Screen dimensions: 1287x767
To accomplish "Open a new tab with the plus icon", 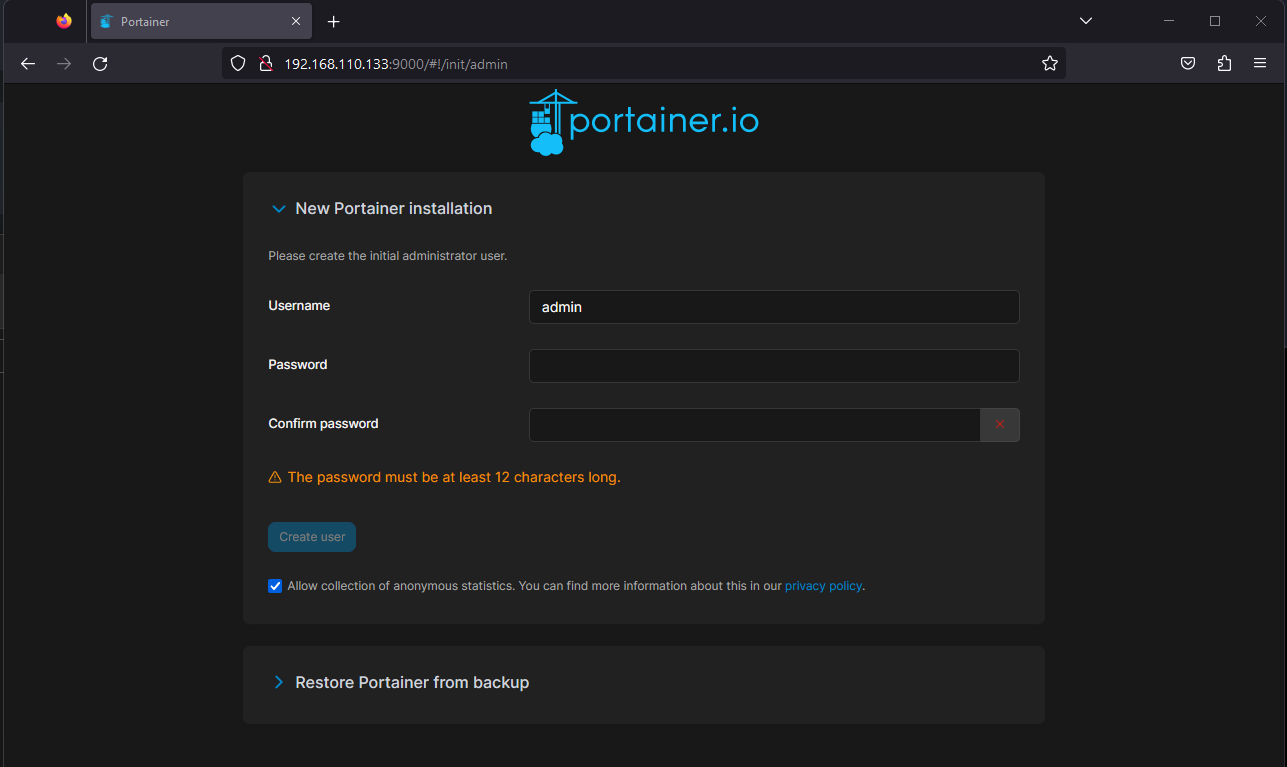I will pos(334,21).
